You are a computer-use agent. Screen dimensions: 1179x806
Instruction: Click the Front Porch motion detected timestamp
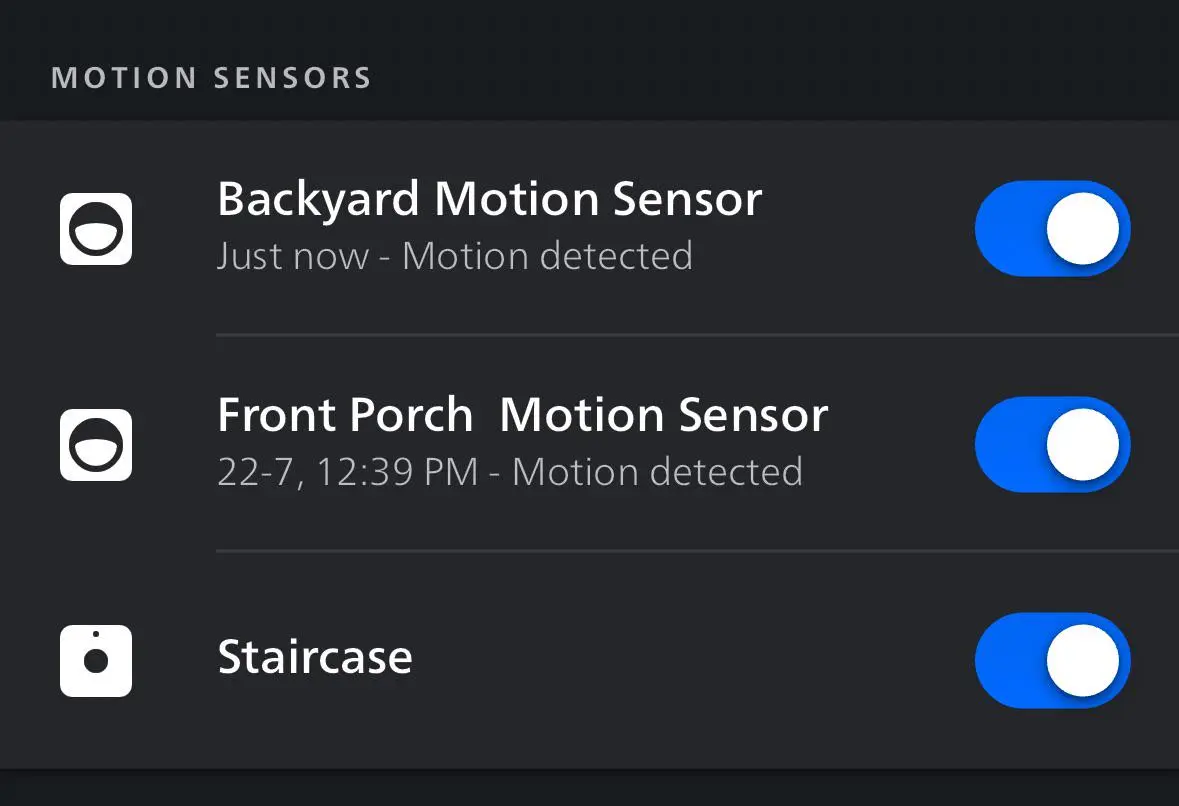point(510,471)
